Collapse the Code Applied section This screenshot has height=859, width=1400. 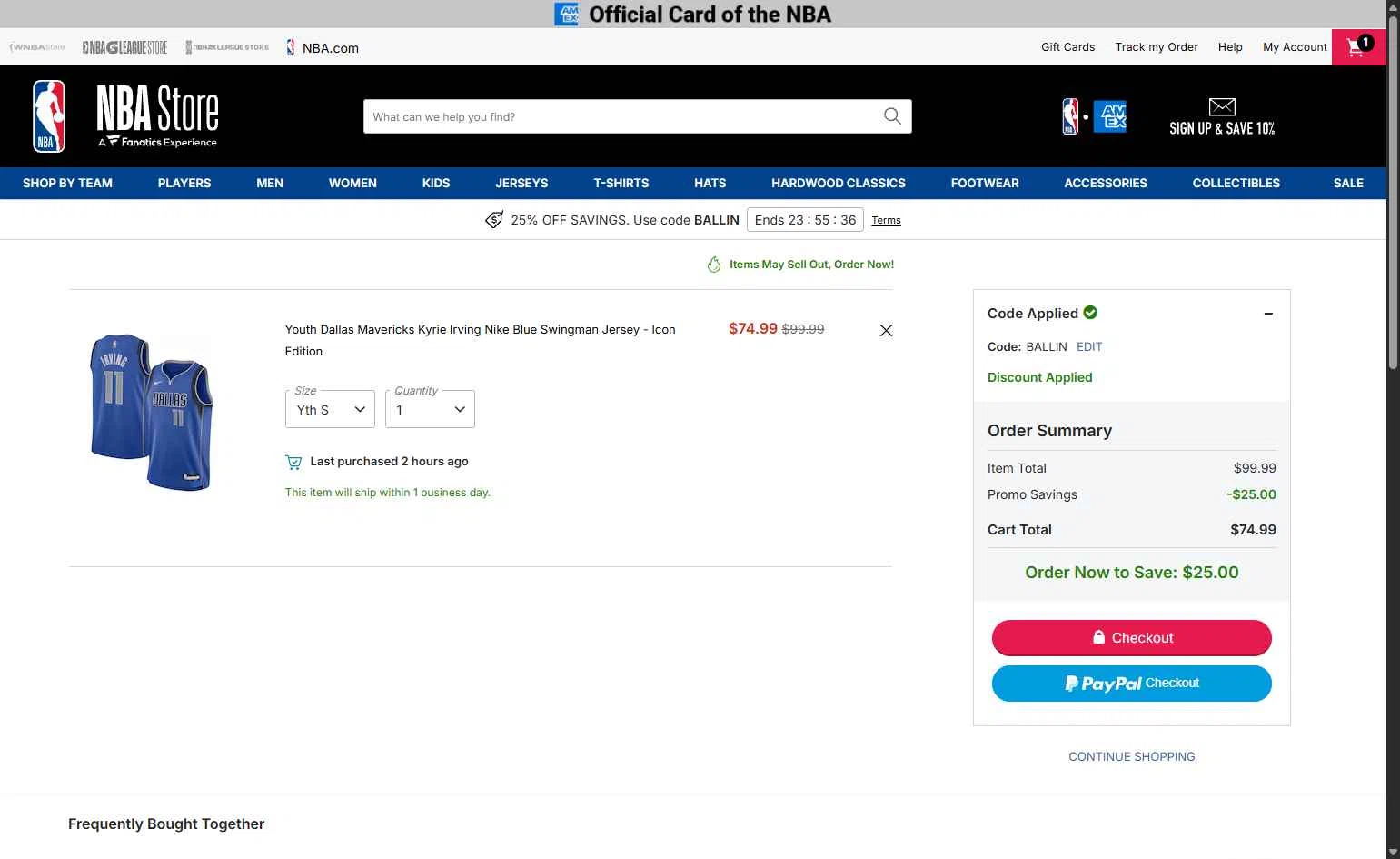[1268, 314]
